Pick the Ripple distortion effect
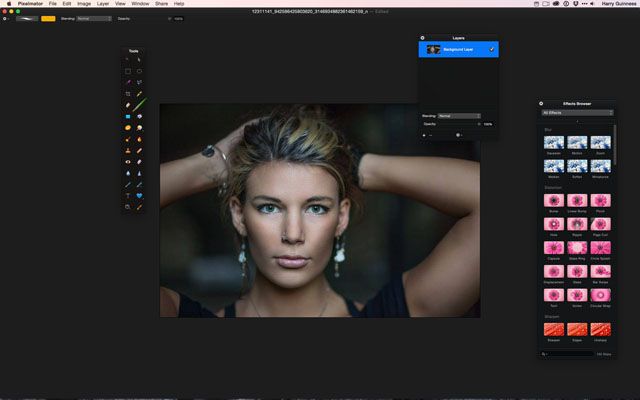This screenshot has width=640, height=400. click(x=577, y=223)
